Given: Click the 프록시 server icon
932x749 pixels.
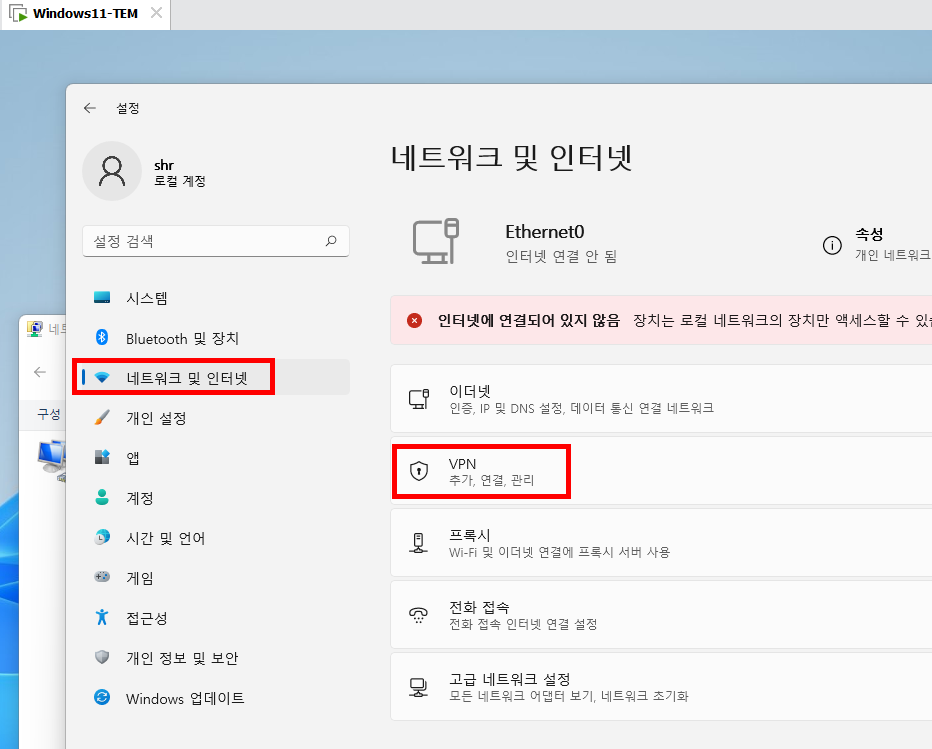Looking at the screenshot, I should tap(418, 543).
